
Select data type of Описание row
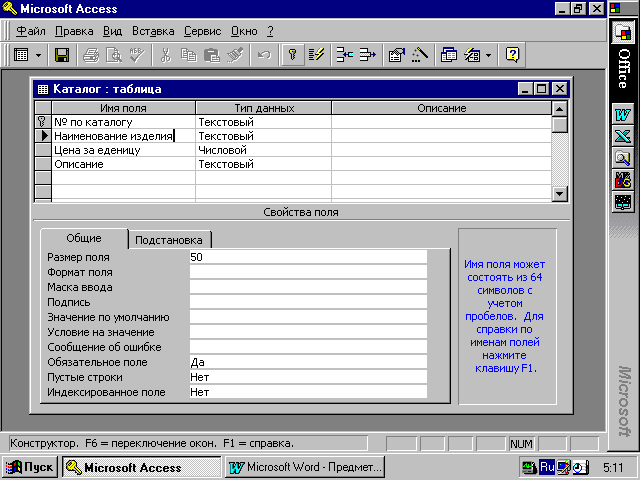(x=264, y=164)
